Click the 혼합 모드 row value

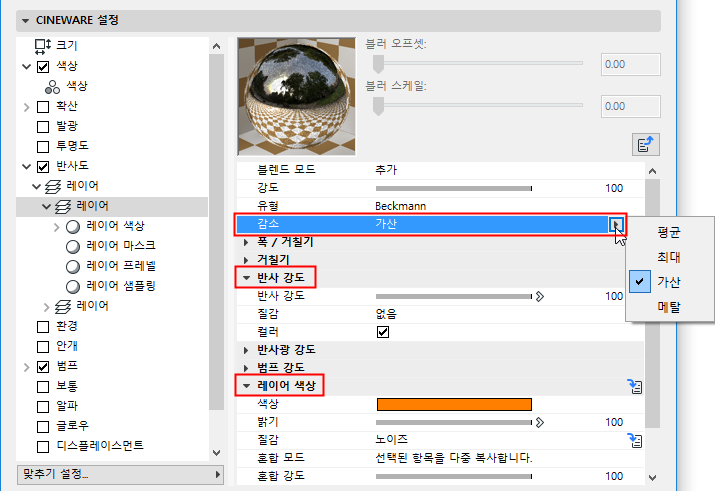(x=454, y=458)
